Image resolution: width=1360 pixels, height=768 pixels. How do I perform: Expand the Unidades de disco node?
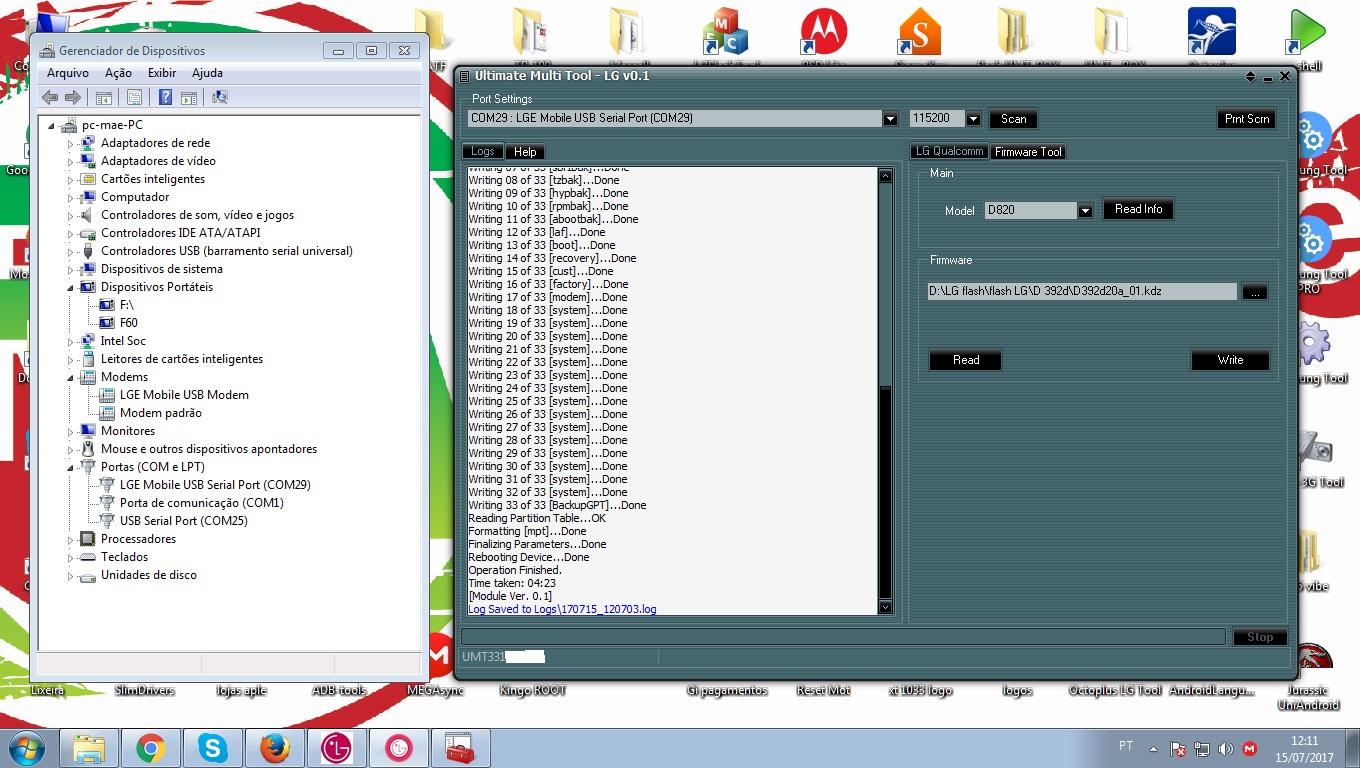tap(71, 575)
